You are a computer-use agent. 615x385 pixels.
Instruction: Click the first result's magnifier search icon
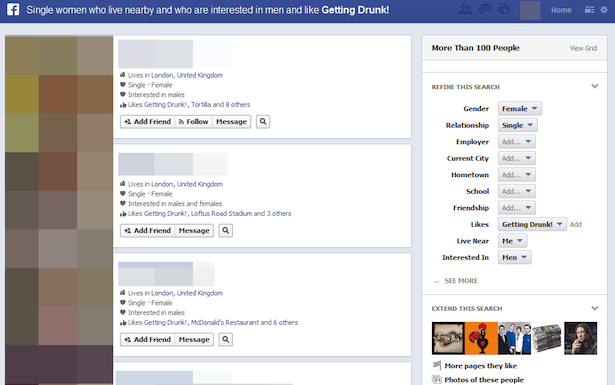click(263, 122)
